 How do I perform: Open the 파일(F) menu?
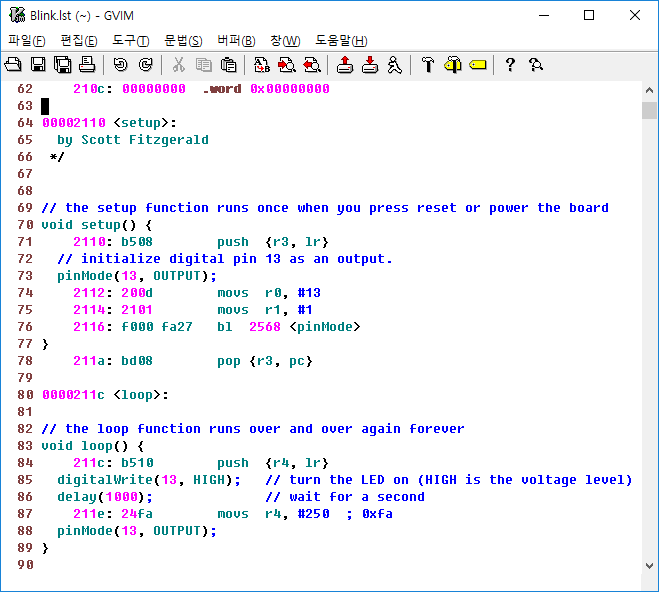27,41
